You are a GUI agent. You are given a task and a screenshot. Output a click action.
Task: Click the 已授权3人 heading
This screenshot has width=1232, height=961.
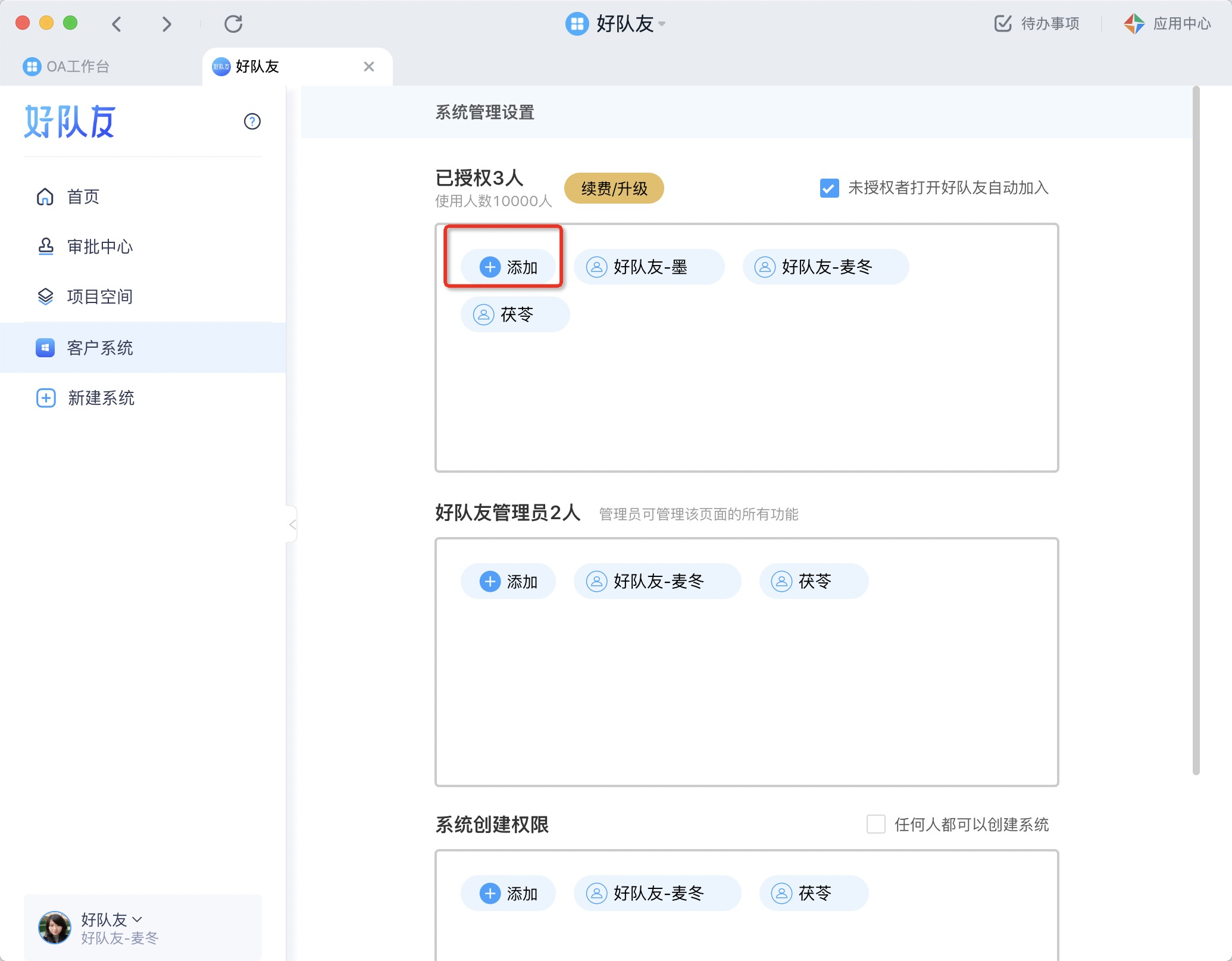click(480, 177)
